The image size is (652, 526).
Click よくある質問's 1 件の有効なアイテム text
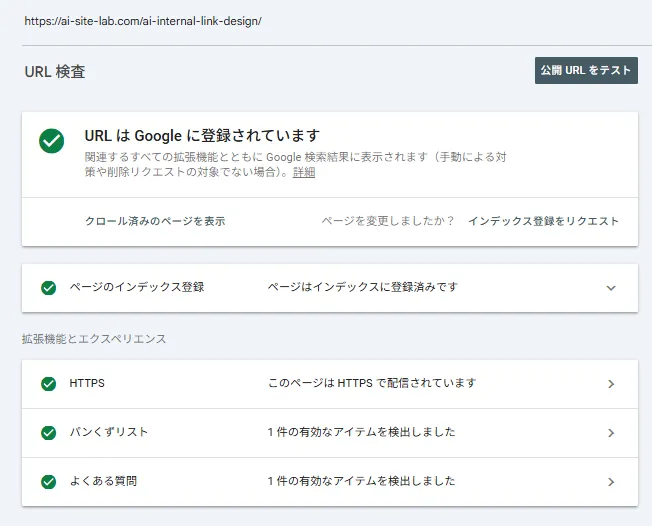pos(361,481)
